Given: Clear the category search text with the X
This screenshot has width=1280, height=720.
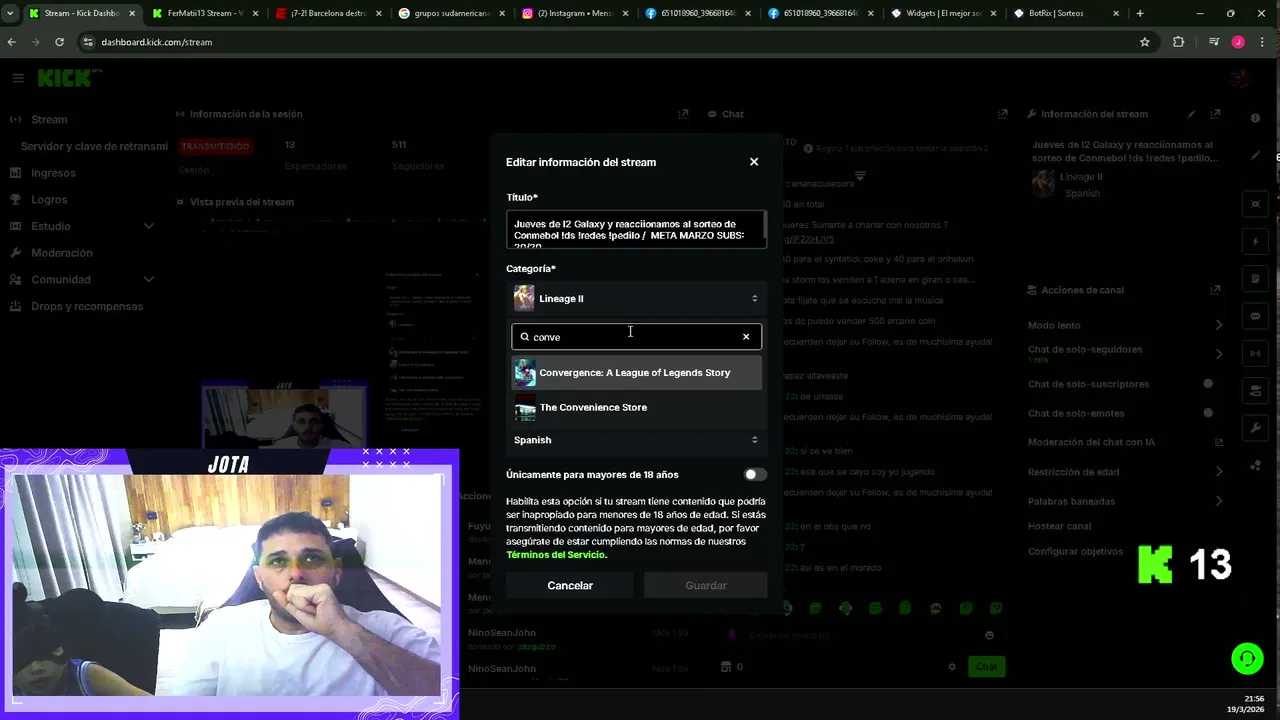Looking at the screenshot, I should (x=746, y=337).
